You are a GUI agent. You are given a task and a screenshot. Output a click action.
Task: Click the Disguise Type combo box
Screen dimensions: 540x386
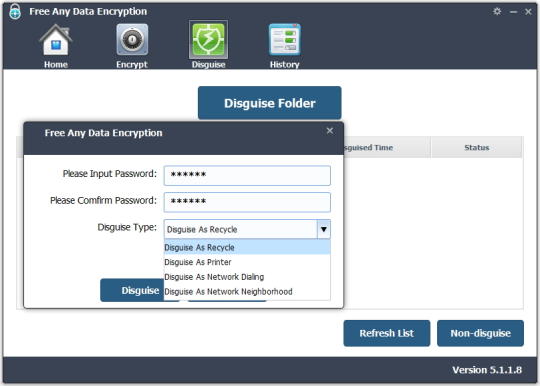pos(247,229)
